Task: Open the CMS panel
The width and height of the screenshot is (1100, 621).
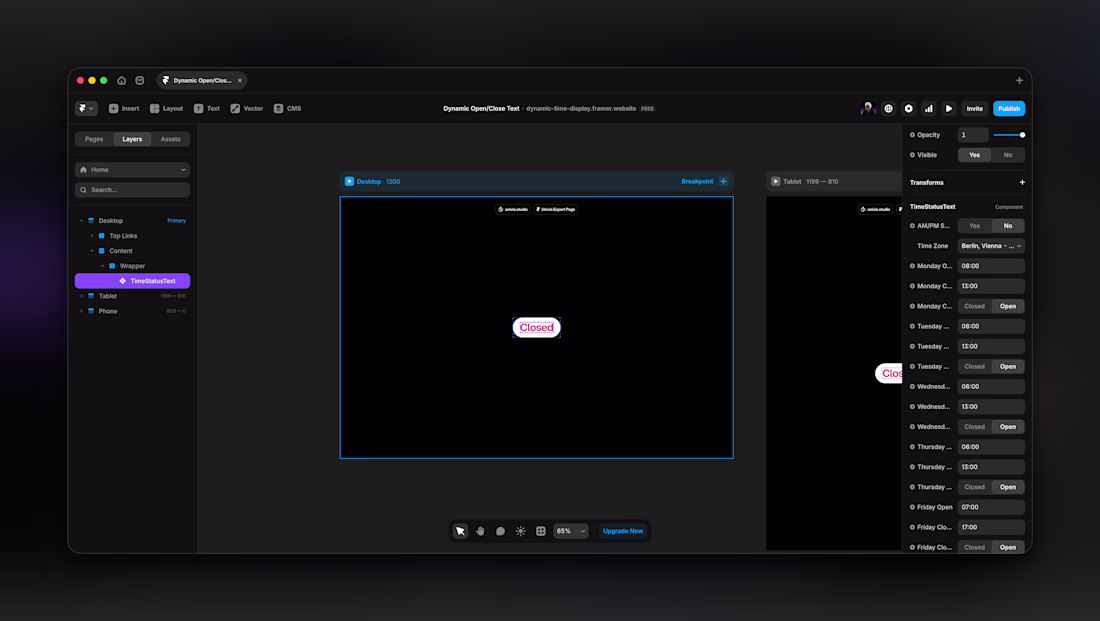Action: coord(287,109)
